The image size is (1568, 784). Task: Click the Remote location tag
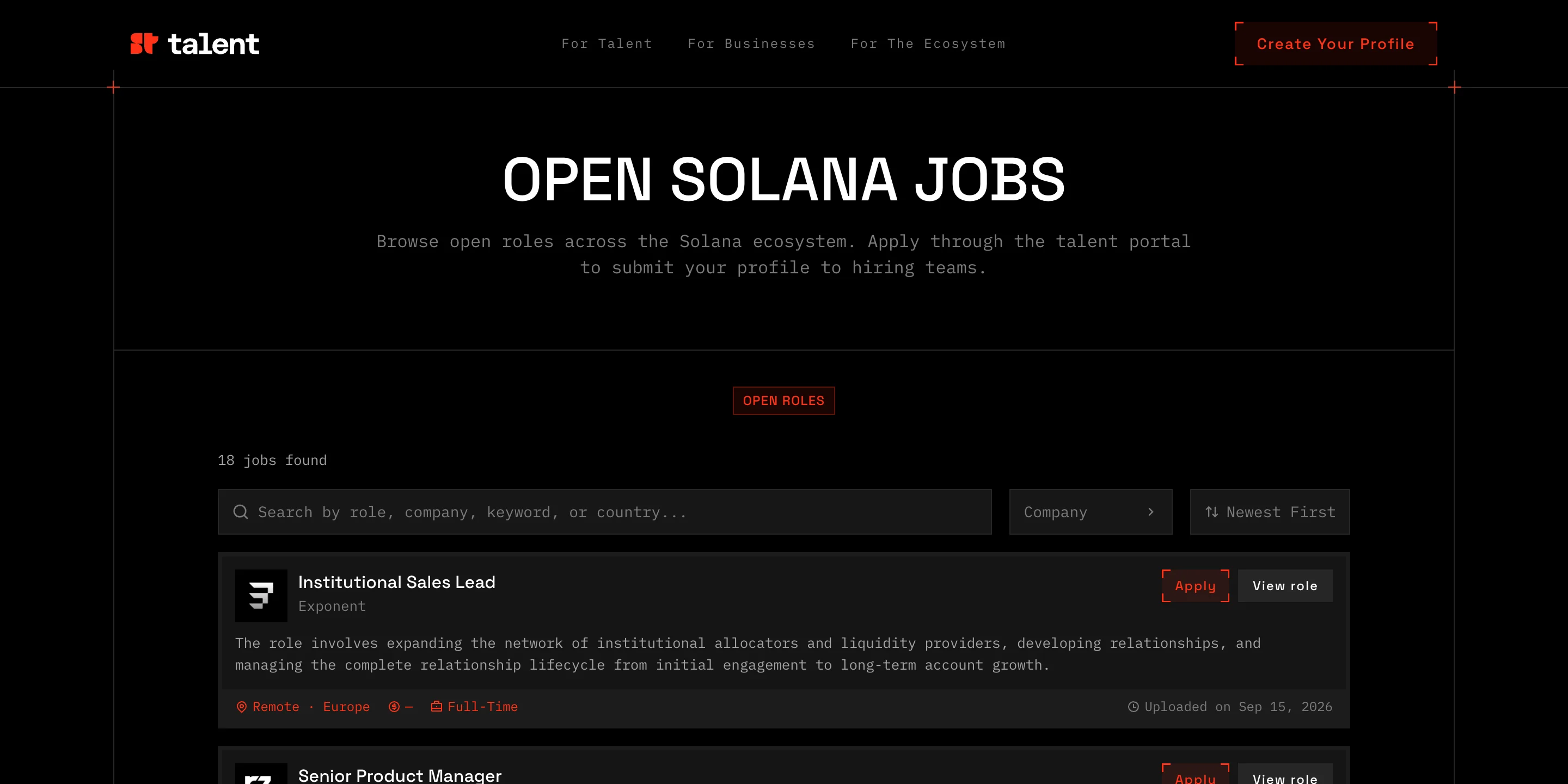click(275, 707)
